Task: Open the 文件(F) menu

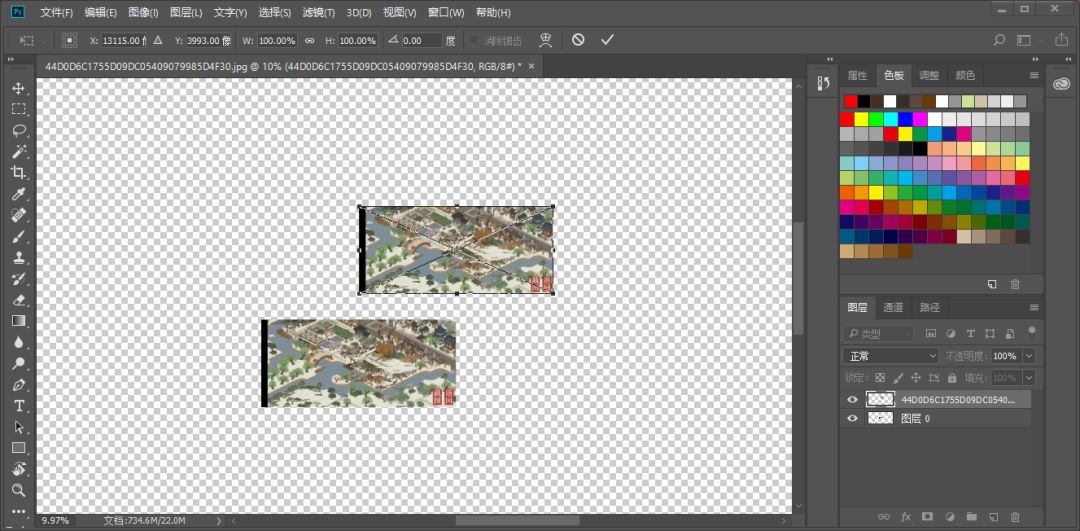Action: (56, 12)
